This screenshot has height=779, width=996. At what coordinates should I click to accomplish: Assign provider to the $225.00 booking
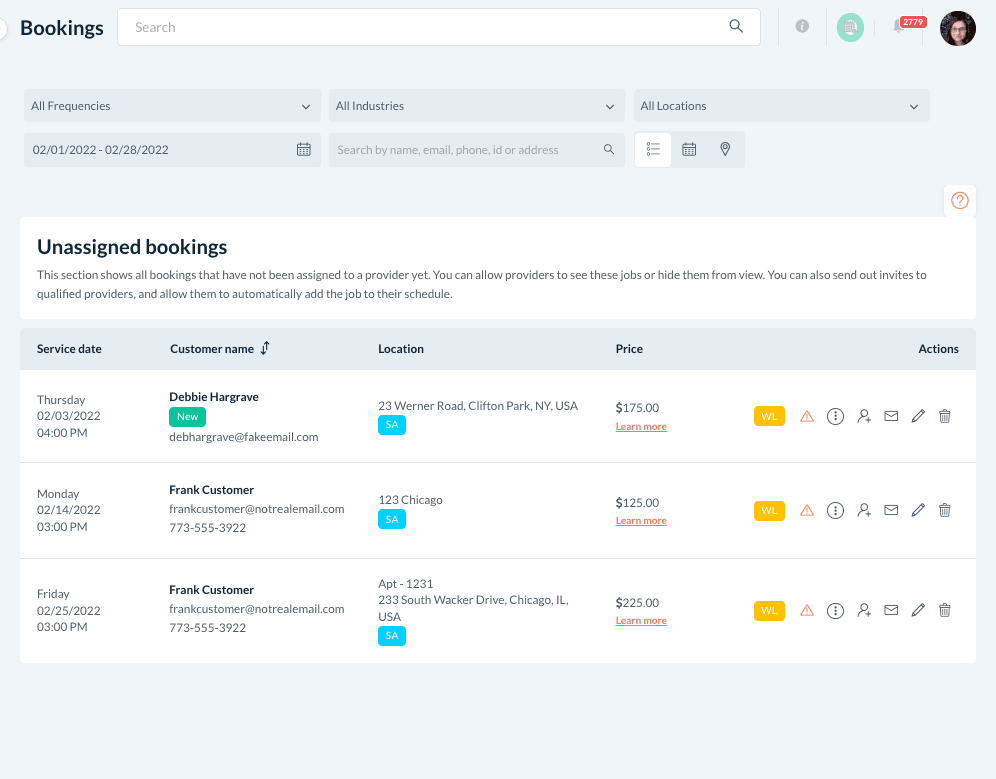[864, 610]
